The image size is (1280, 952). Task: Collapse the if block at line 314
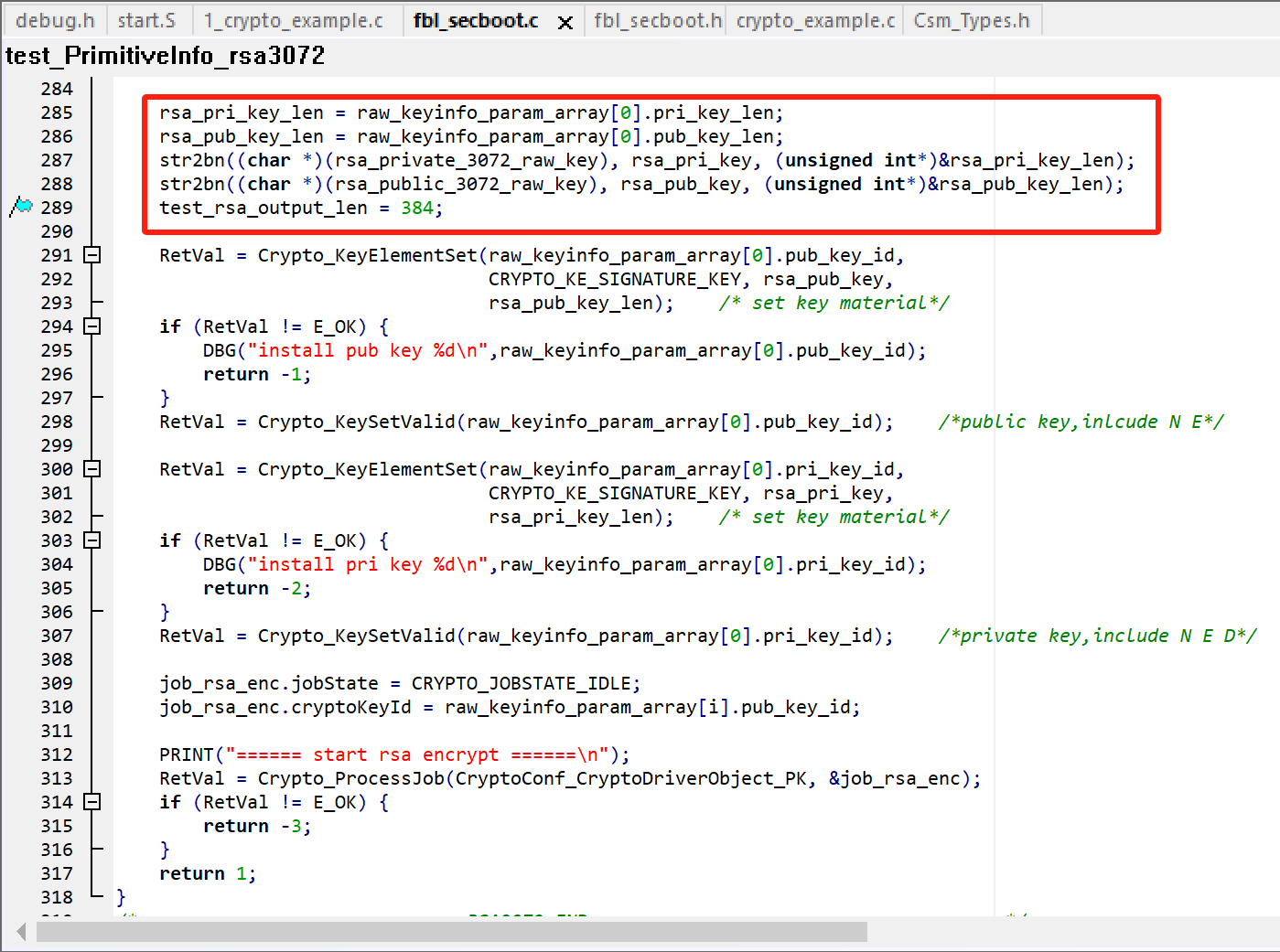pos(92,802)
